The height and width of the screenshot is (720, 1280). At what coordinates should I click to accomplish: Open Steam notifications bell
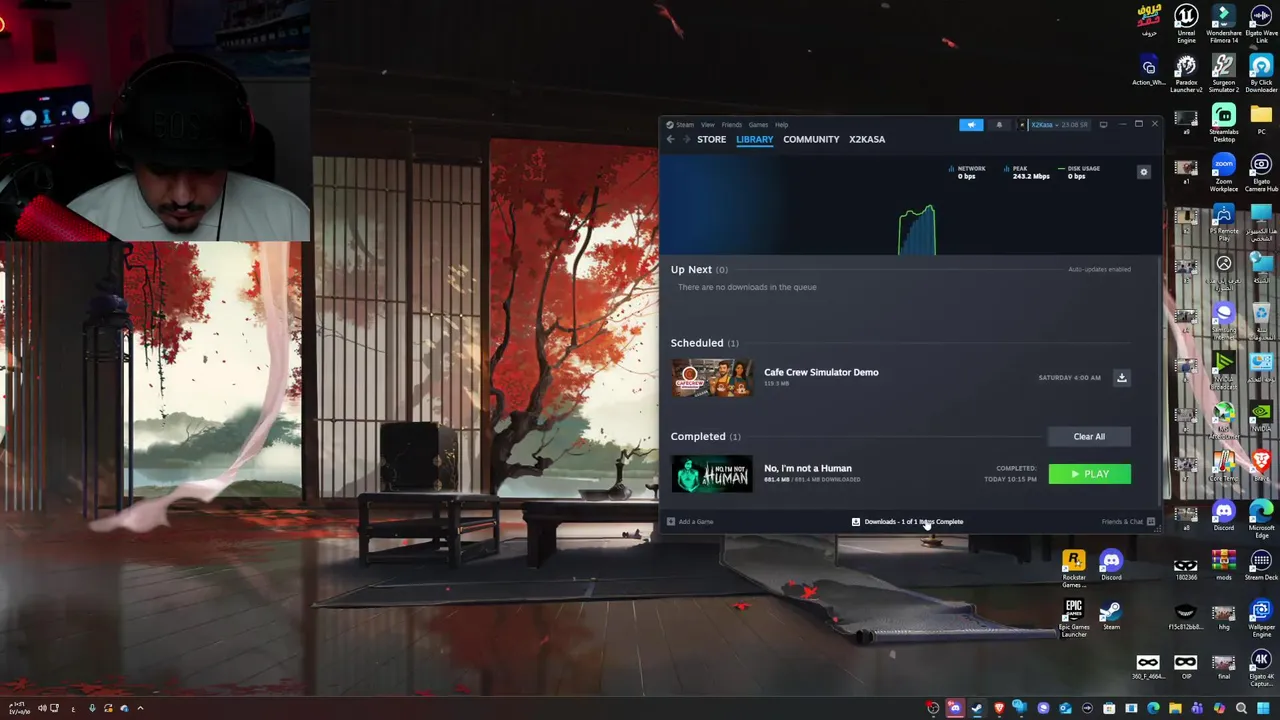[x=999, y=125]
